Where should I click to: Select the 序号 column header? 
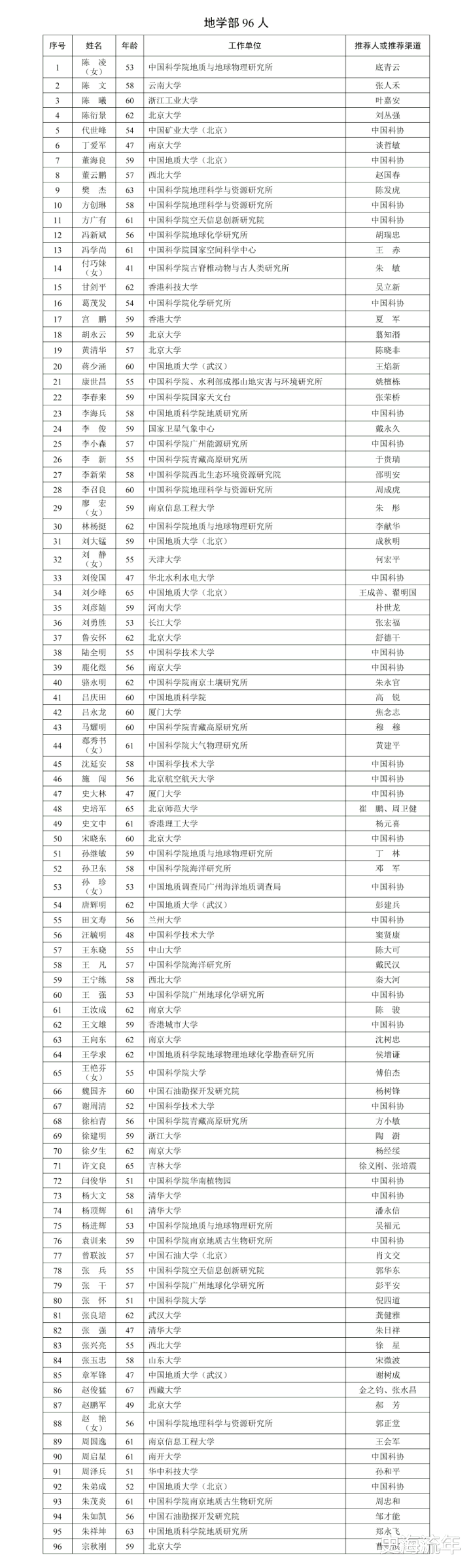[x=57, y=46]
